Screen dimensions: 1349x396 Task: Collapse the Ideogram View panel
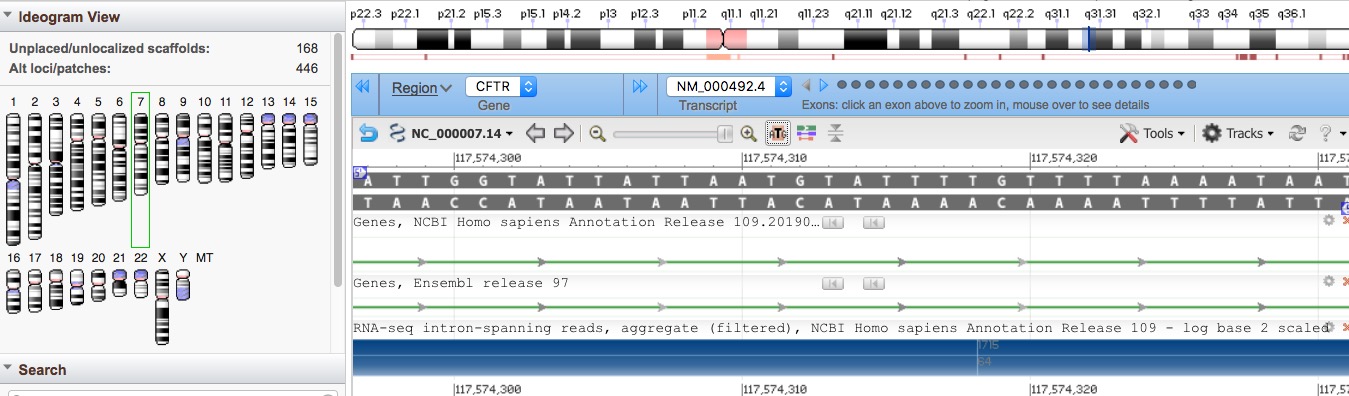tap(9, 17)
